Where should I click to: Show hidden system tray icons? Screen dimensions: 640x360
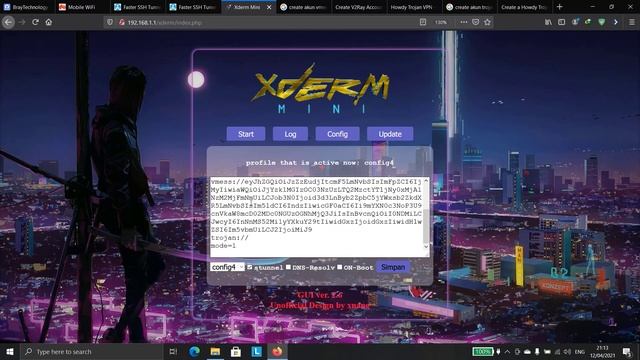pyautogui.click(x=507, y=351)
